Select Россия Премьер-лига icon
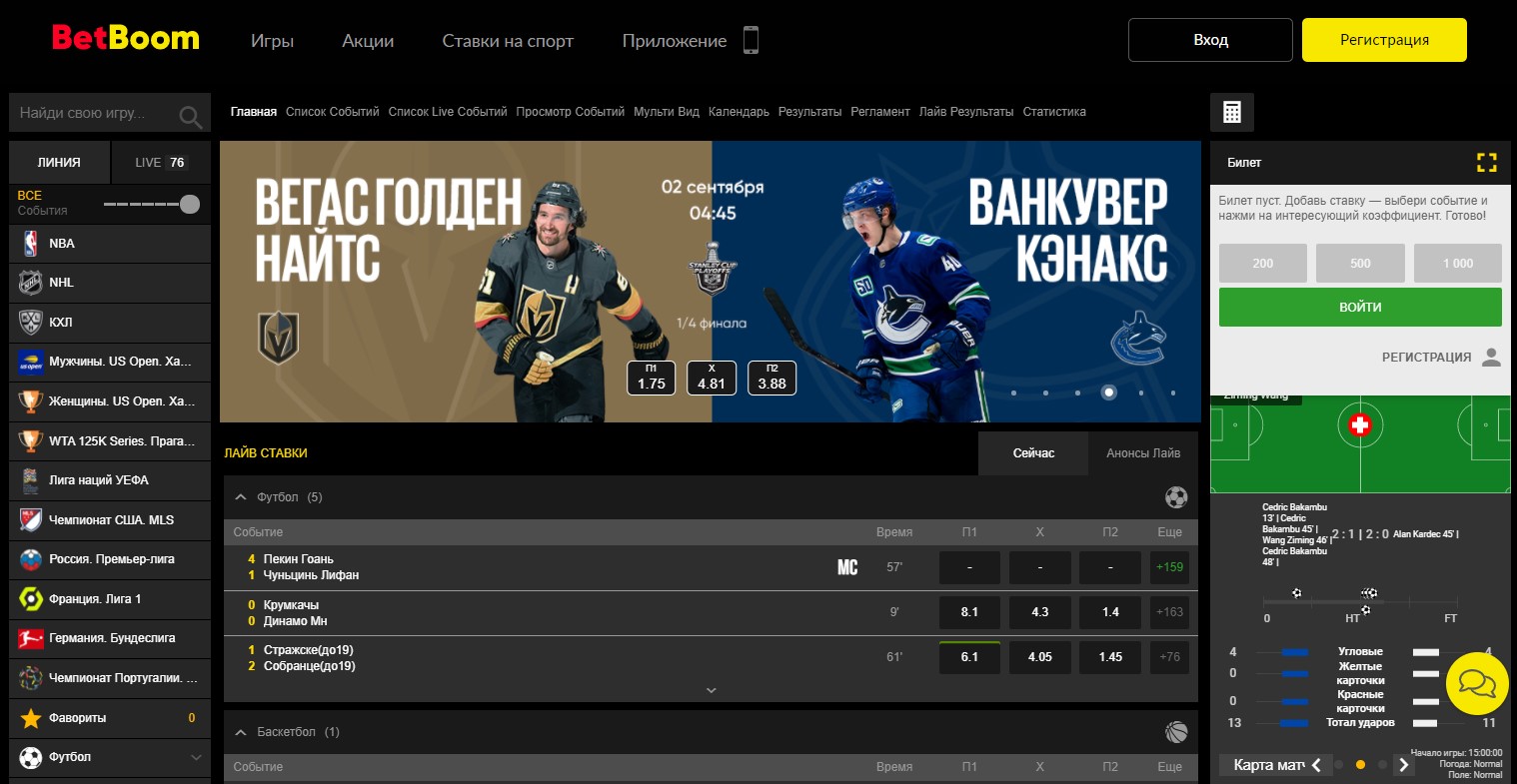The image size is (1517, 784). tap(30, 559)
